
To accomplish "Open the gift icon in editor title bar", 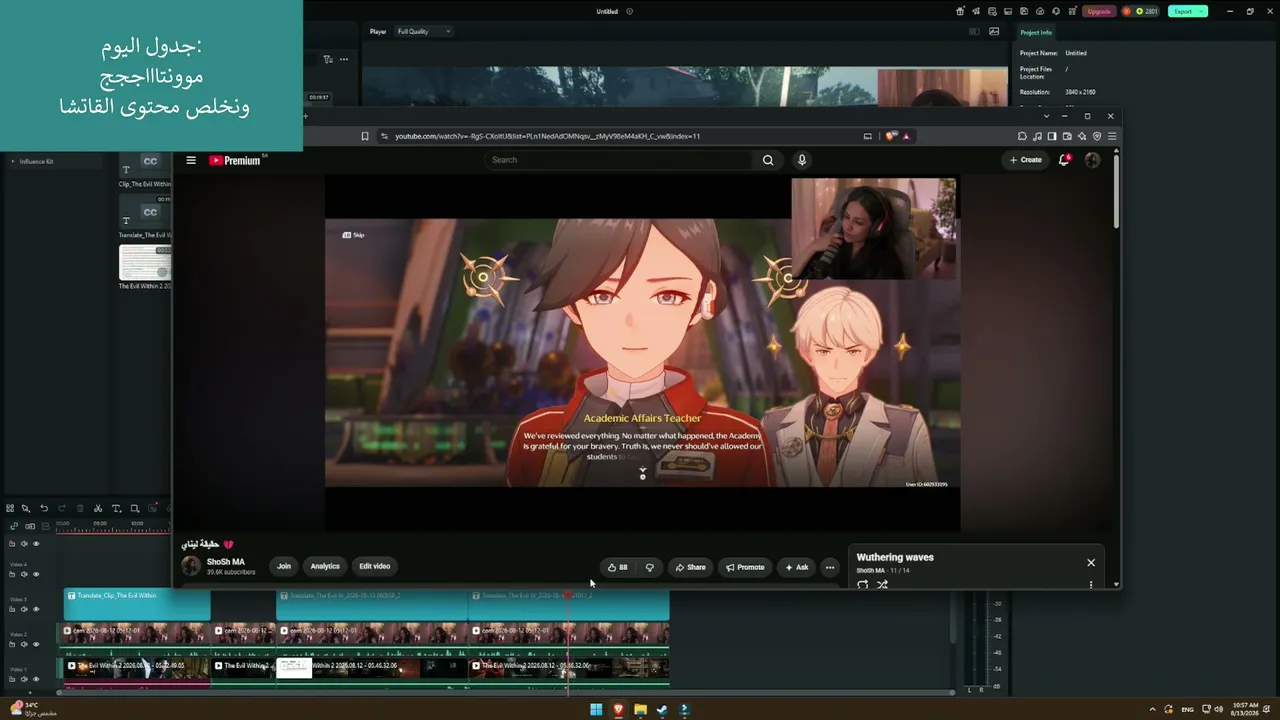I will 960,11.
